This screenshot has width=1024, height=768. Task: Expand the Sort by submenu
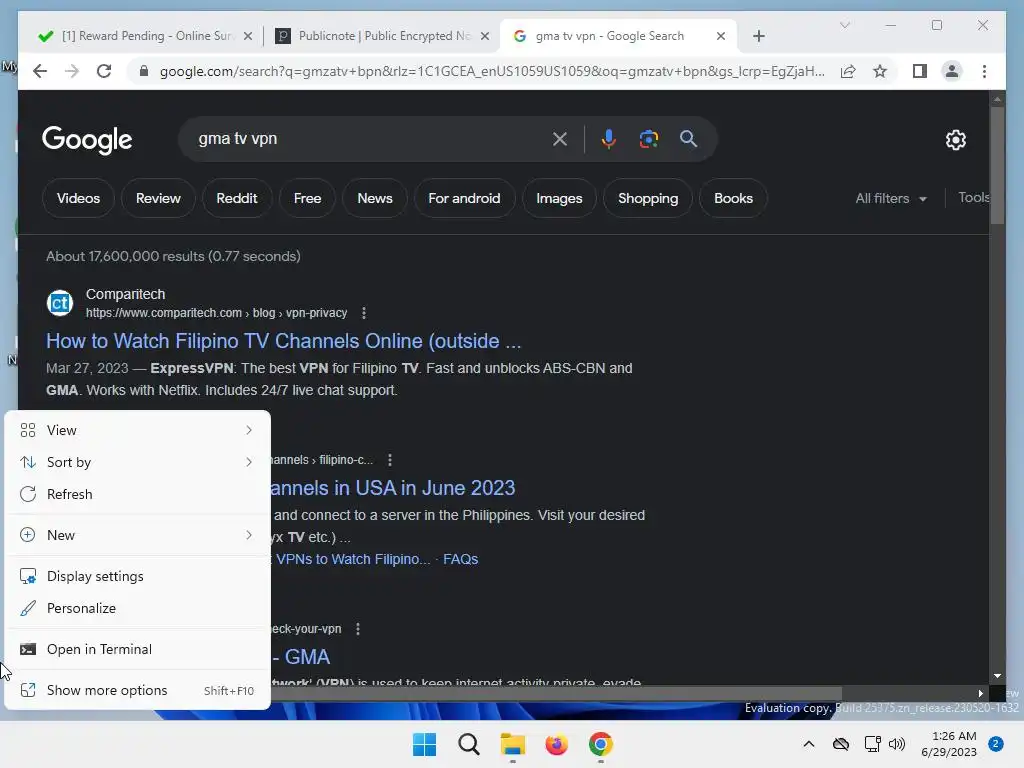(137, 462)
